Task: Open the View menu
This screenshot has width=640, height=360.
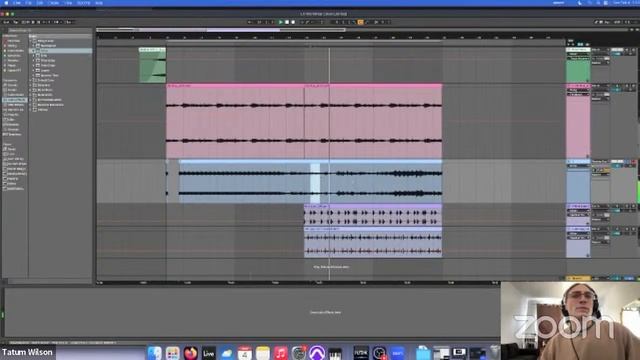Action: pos(68,3)
